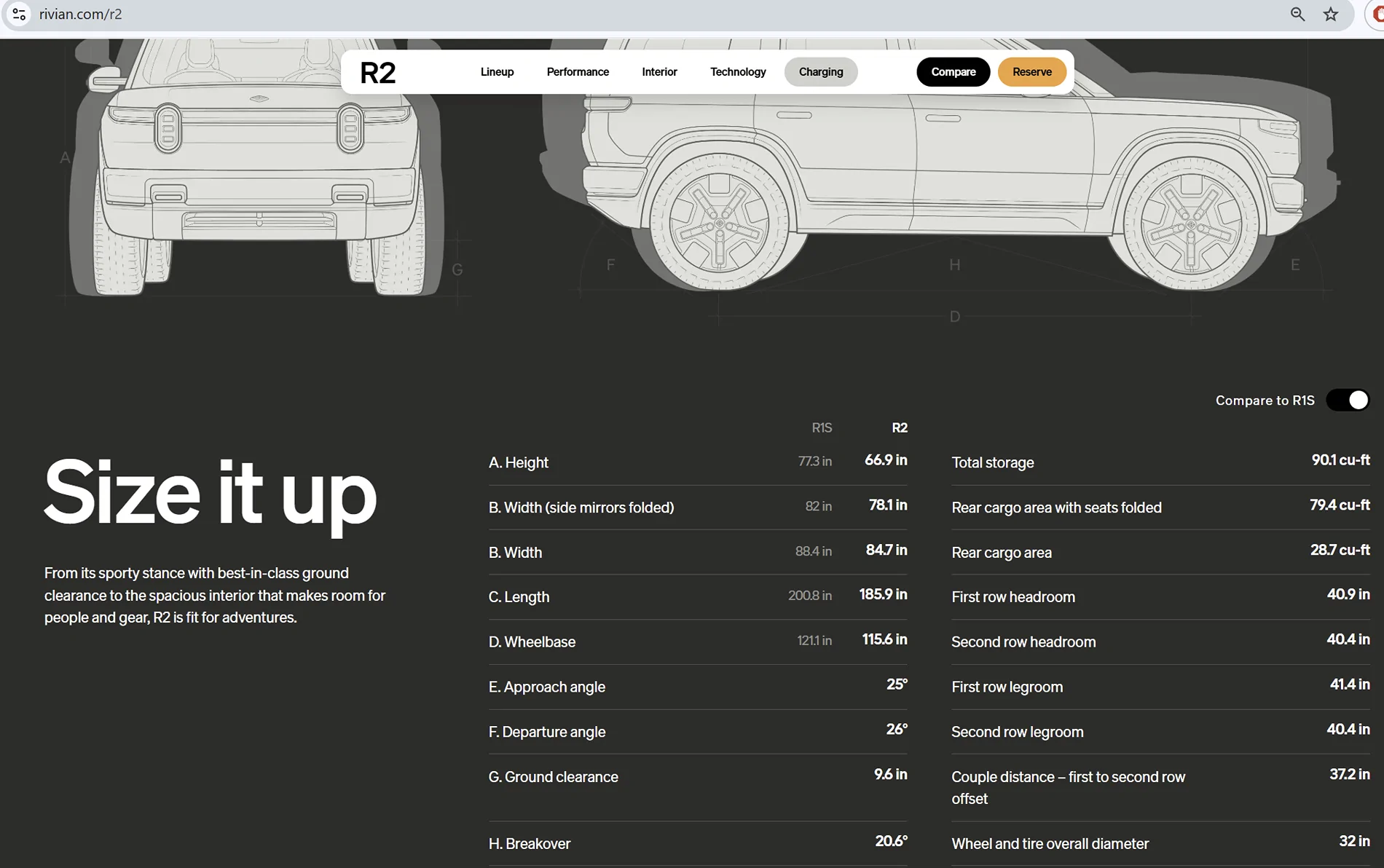Click the '9.6 in' ground clearance value

[891, 774]
